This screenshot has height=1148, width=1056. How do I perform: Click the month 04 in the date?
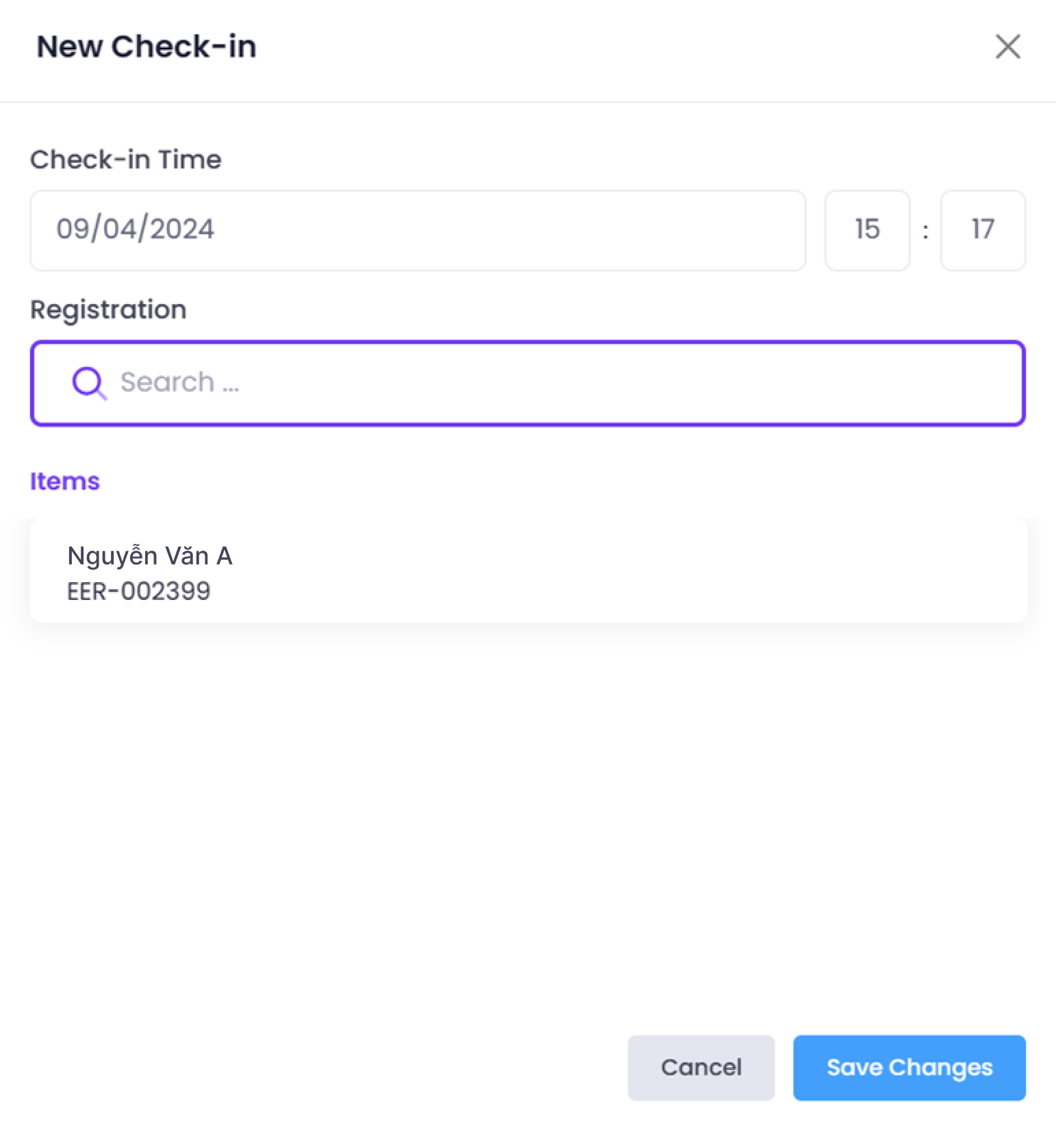click(119, 229)
